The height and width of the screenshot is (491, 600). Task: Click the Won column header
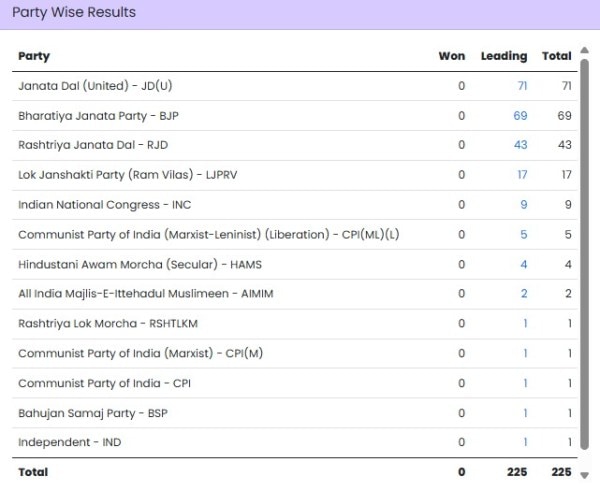(452, 56)
